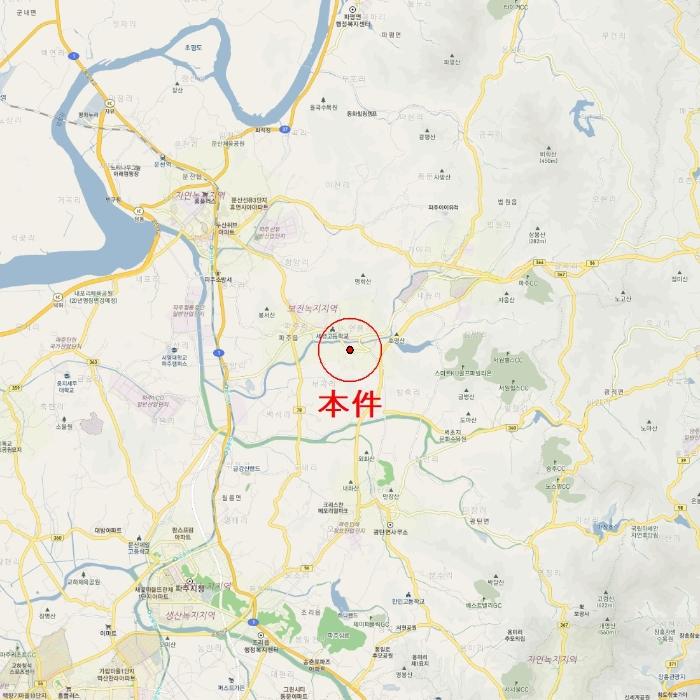Select the 상봉산 peak marker

pyautogui.click(x=538, y=228)
